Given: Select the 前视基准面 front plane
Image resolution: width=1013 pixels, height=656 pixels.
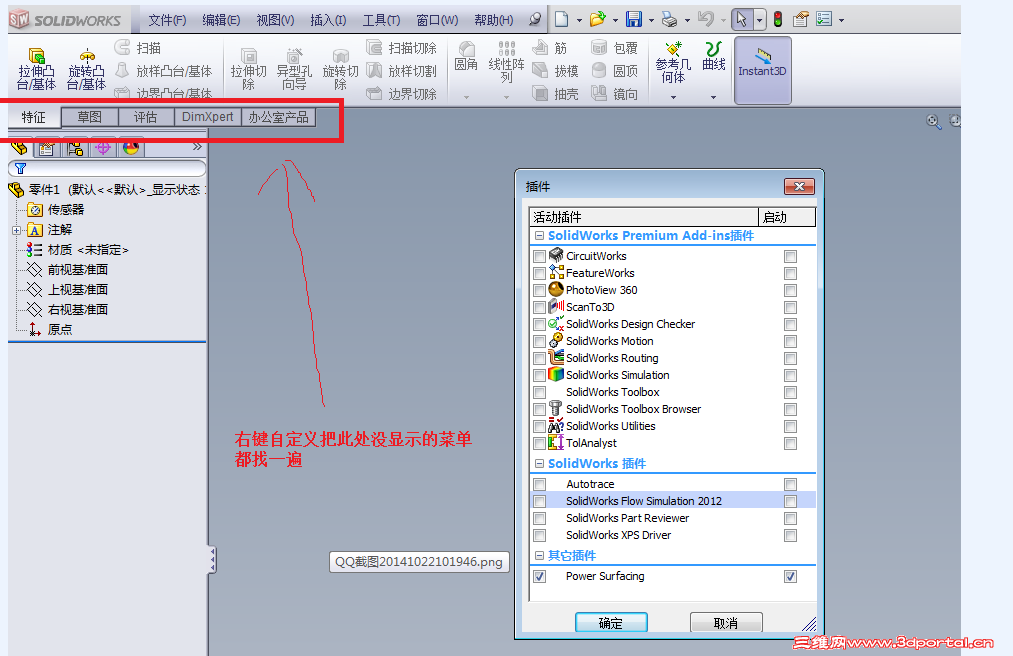Looking at the screenshot, I should point(67,270).
